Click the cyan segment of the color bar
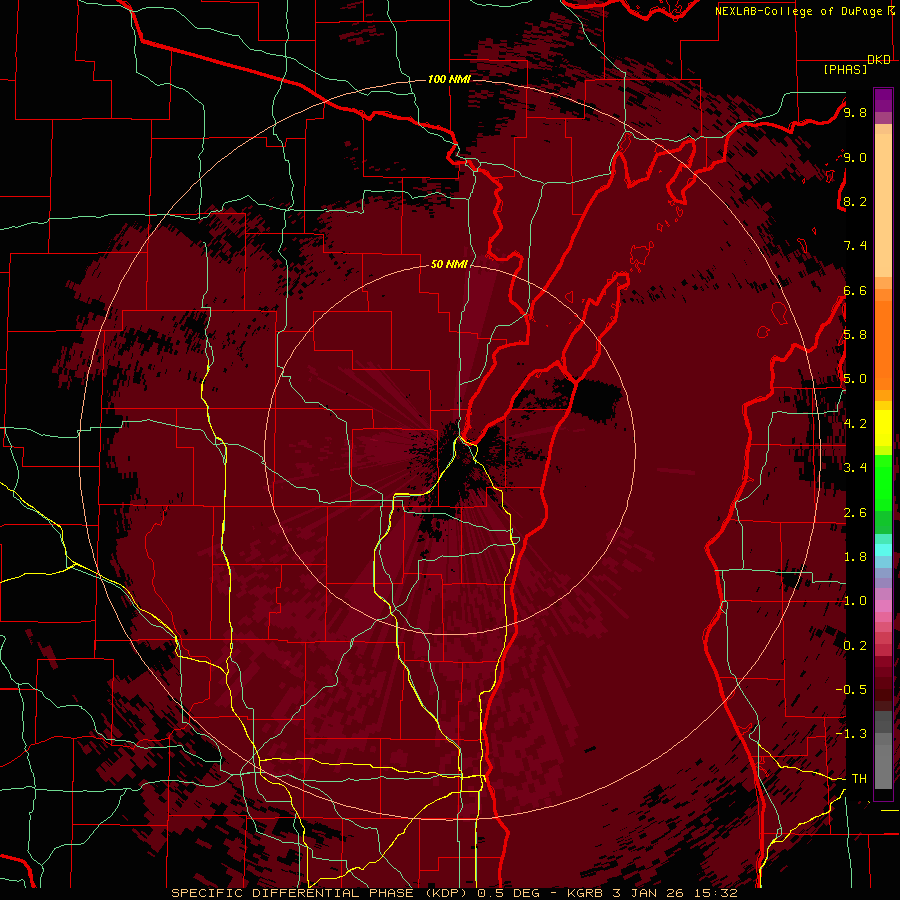900x900 pixels. coord(883,550)
